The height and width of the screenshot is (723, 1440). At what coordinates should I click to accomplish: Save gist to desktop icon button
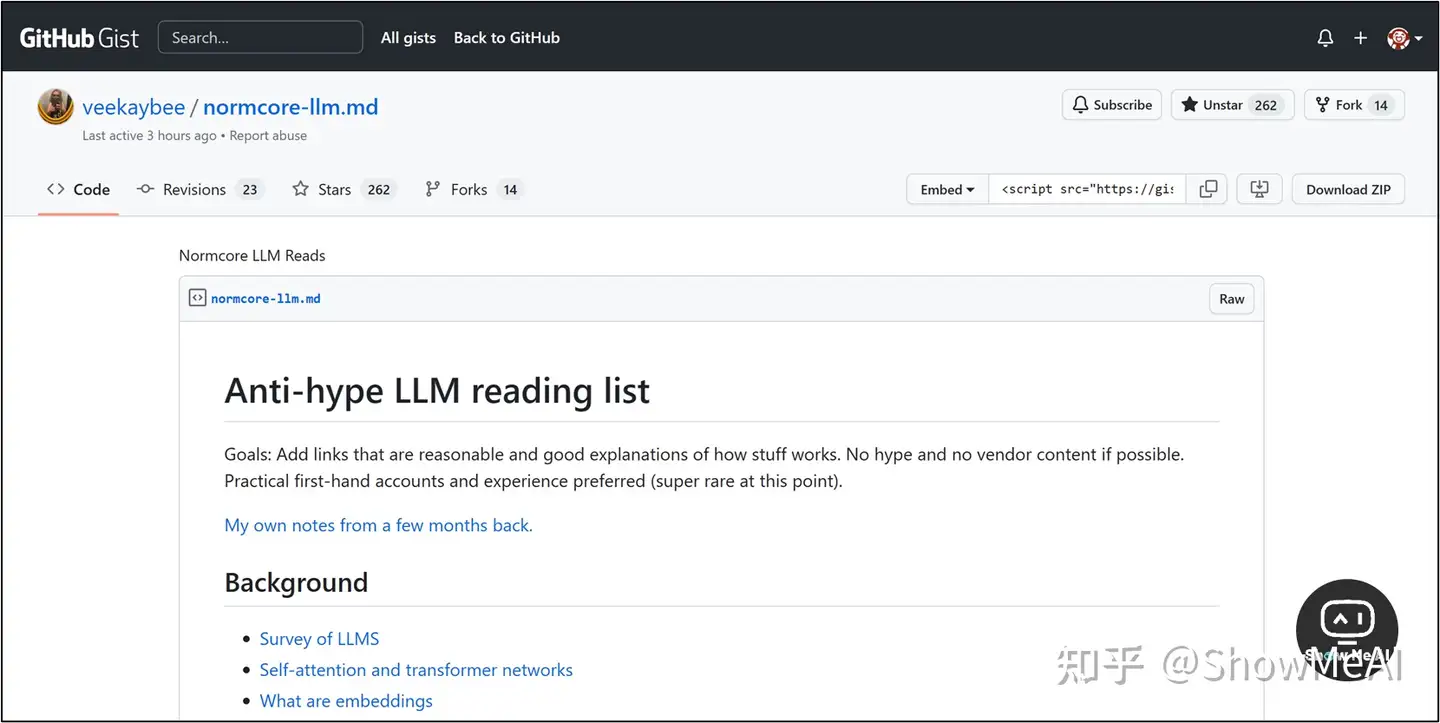pyautogui.click(x=1259, y=189)
